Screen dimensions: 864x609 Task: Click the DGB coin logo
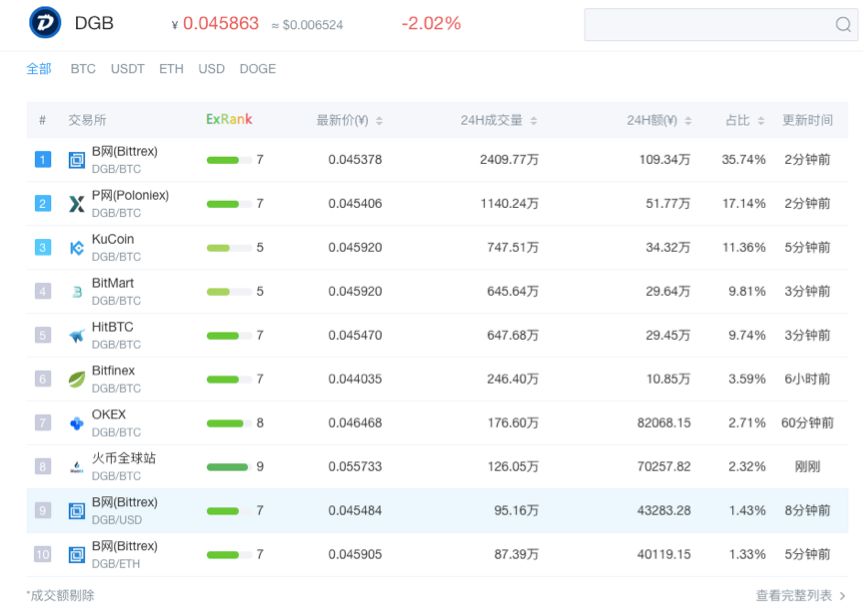click(45, 23)
